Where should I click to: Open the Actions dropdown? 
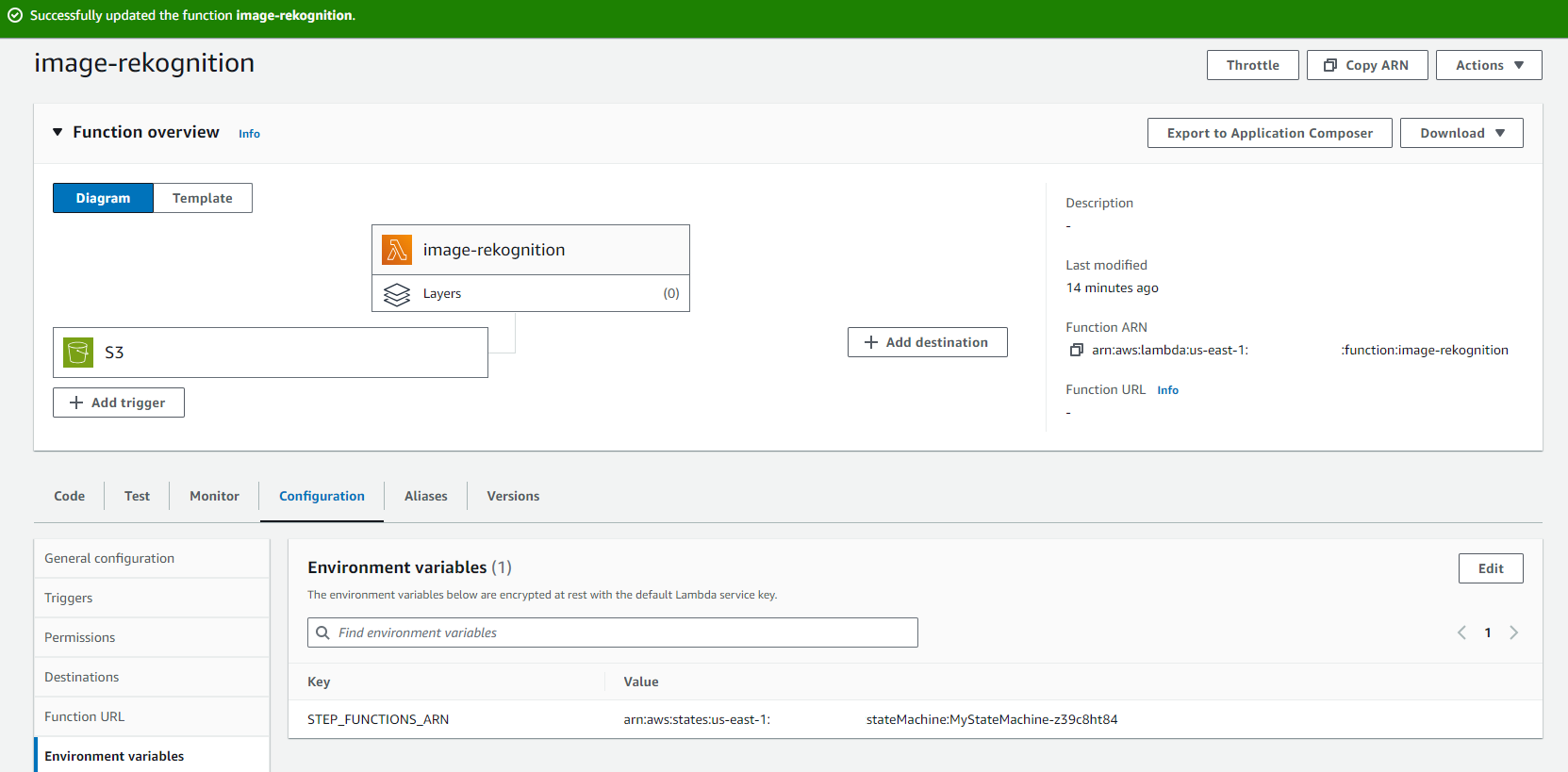click(x=1489, y=65)
